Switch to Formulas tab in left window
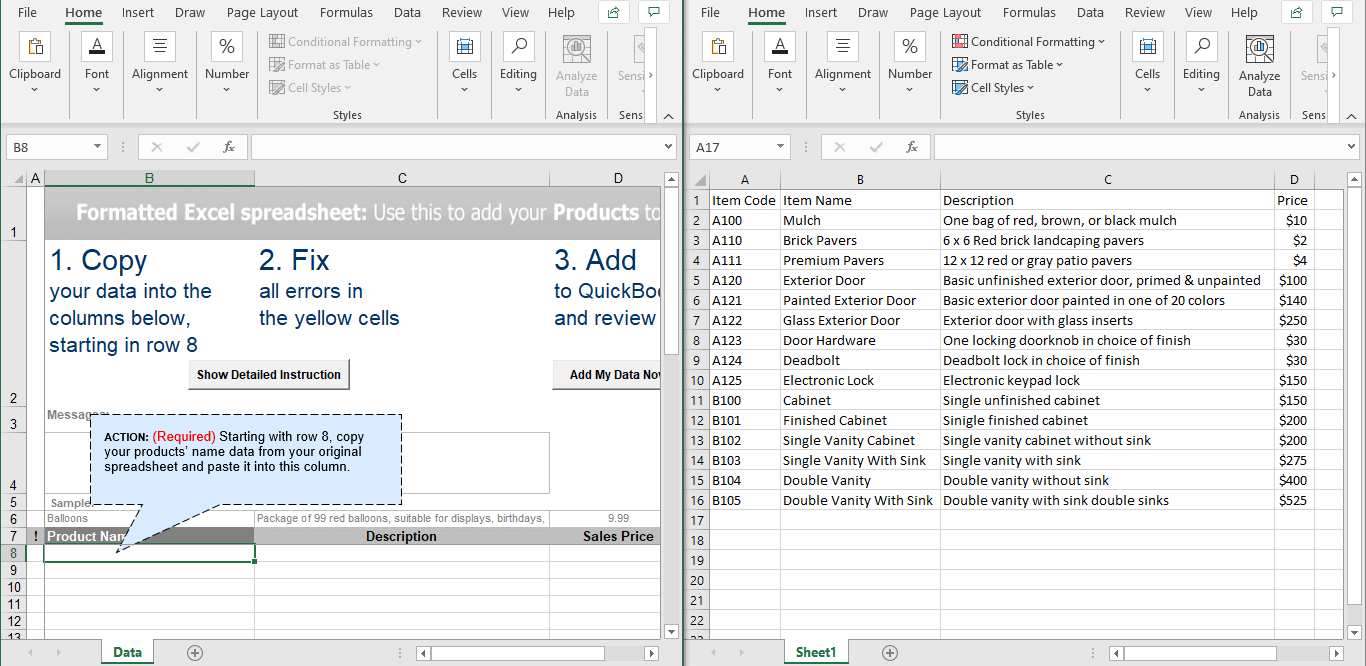 coord(346,13)
